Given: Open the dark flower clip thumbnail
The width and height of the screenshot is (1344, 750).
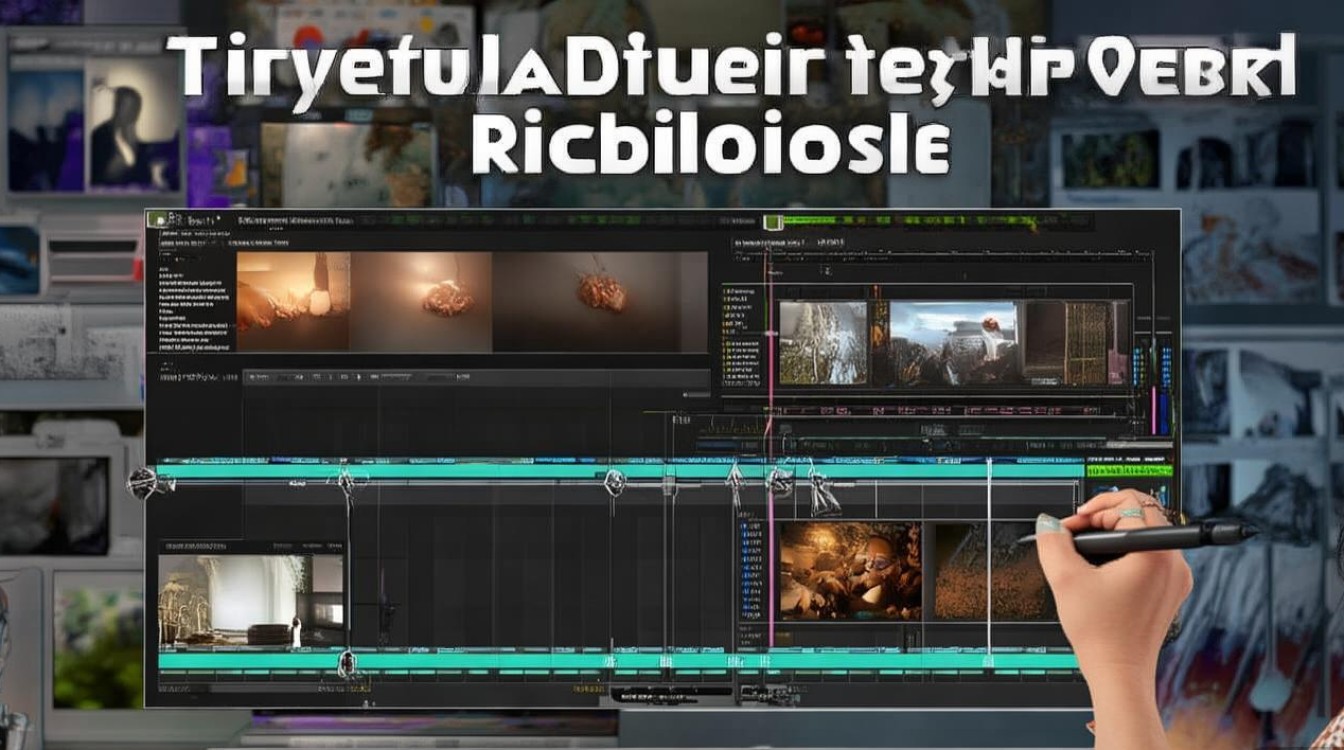Looking at the screenshot, I should 600,301.
